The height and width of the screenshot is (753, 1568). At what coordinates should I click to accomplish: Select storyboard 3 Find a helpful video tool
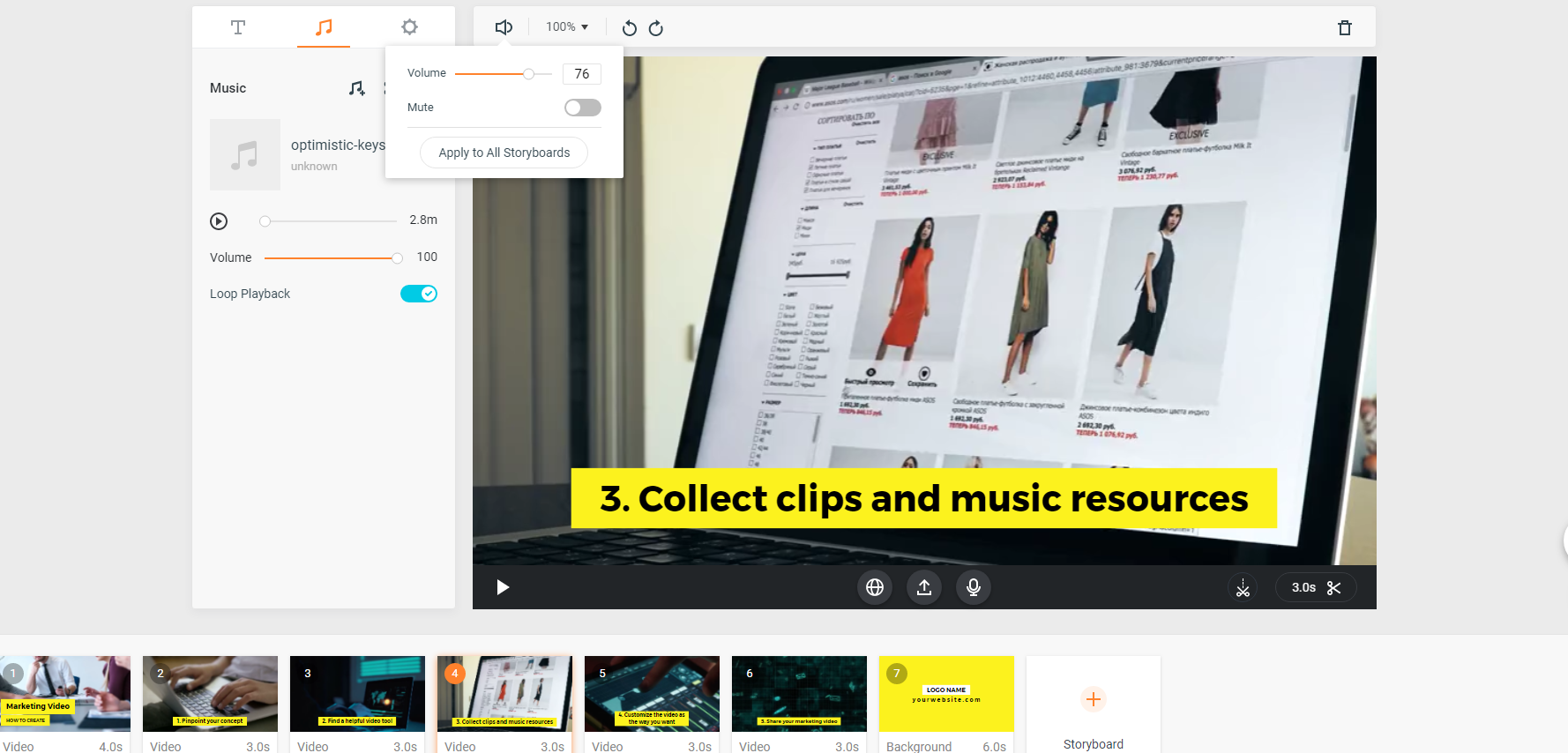pyautogui.click(x=357, y=693)
